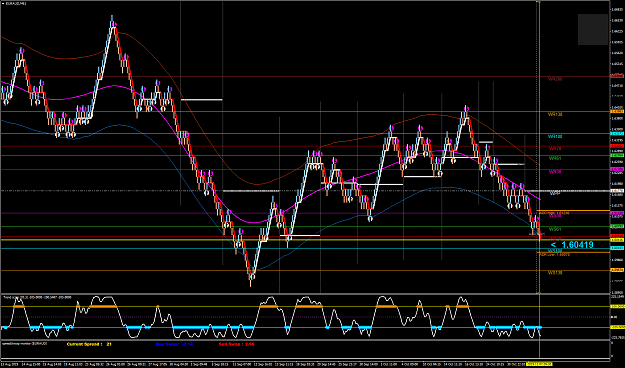The image size is (625, 368).
Task: Select the orange W3 138 level label
Action: pyautogui.click(x=555, y=273)
